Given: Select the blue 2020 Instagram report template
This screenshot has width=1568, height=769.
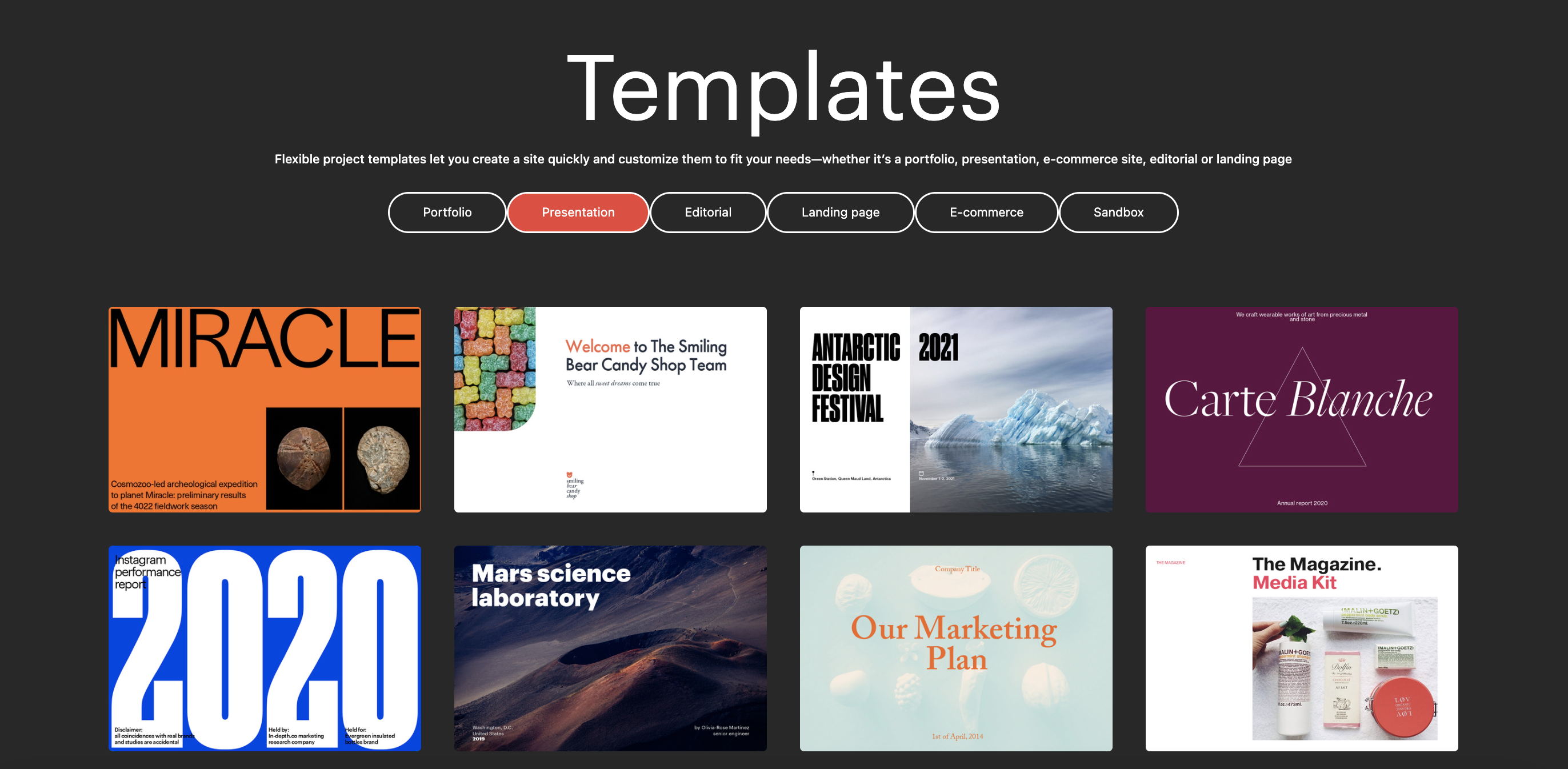Looking at the screenshot, I should (x=264, y=648).
